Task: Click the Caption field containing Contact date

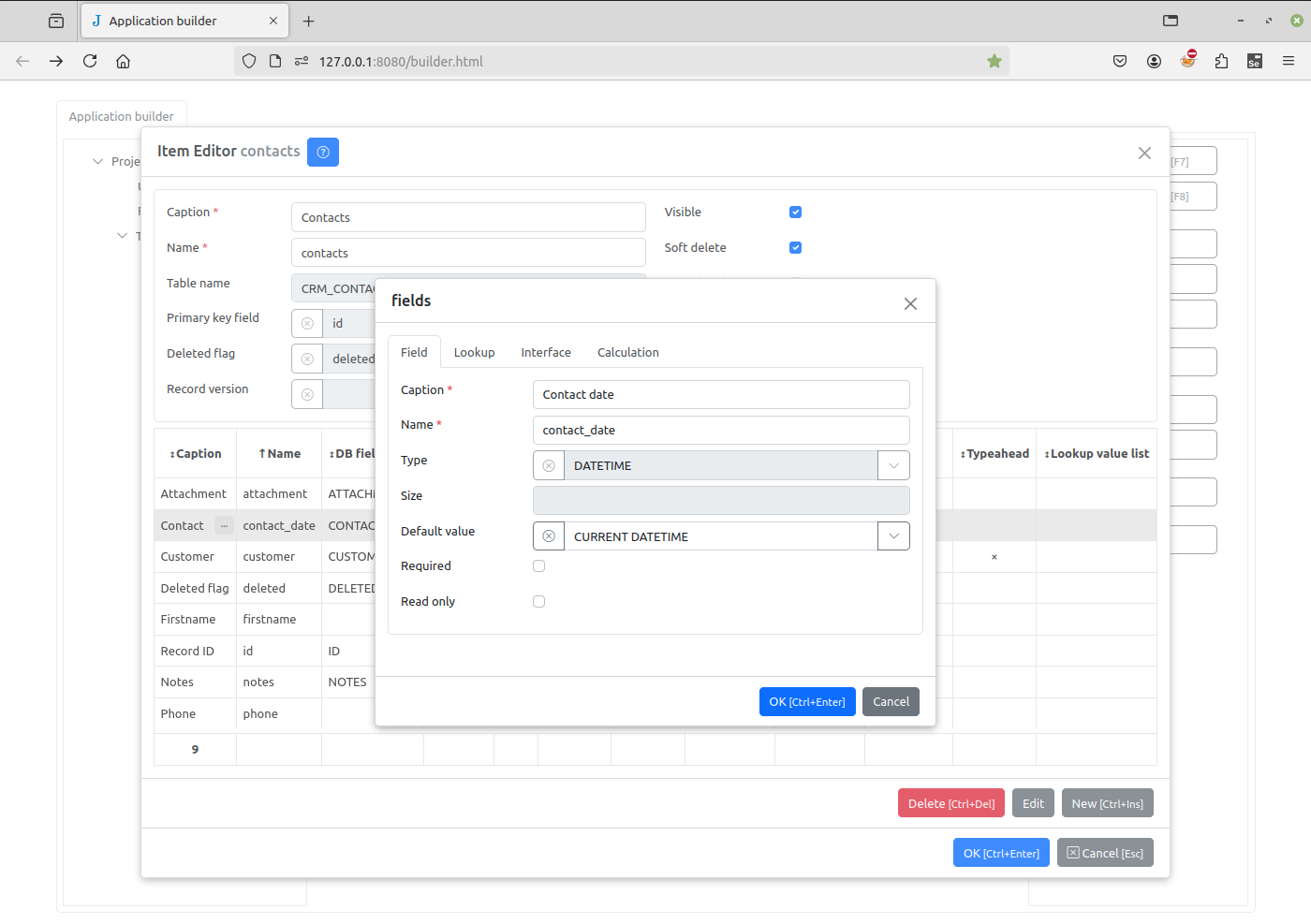Action: point(720,395)
